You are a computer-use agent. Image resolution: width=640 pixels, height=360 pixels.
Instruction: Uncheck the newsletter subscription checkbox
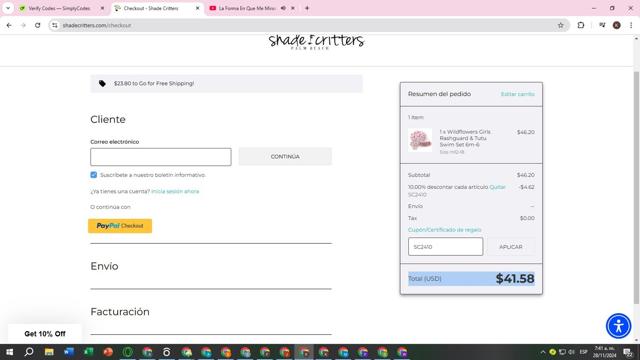(x=93, y=175)
